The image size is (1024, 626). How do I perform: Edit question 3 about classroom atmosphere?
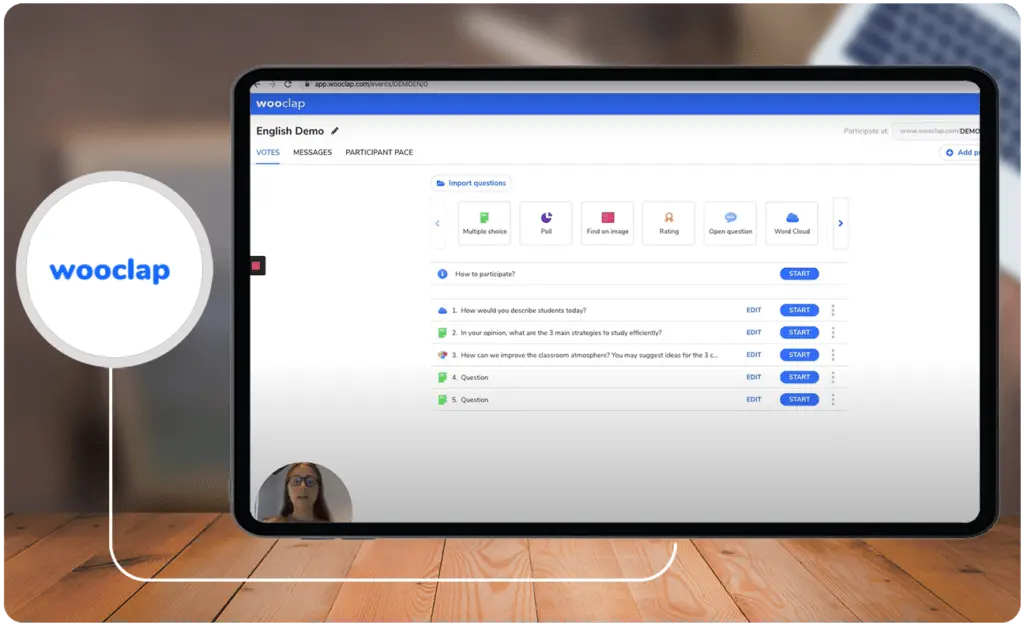[754, 354]
